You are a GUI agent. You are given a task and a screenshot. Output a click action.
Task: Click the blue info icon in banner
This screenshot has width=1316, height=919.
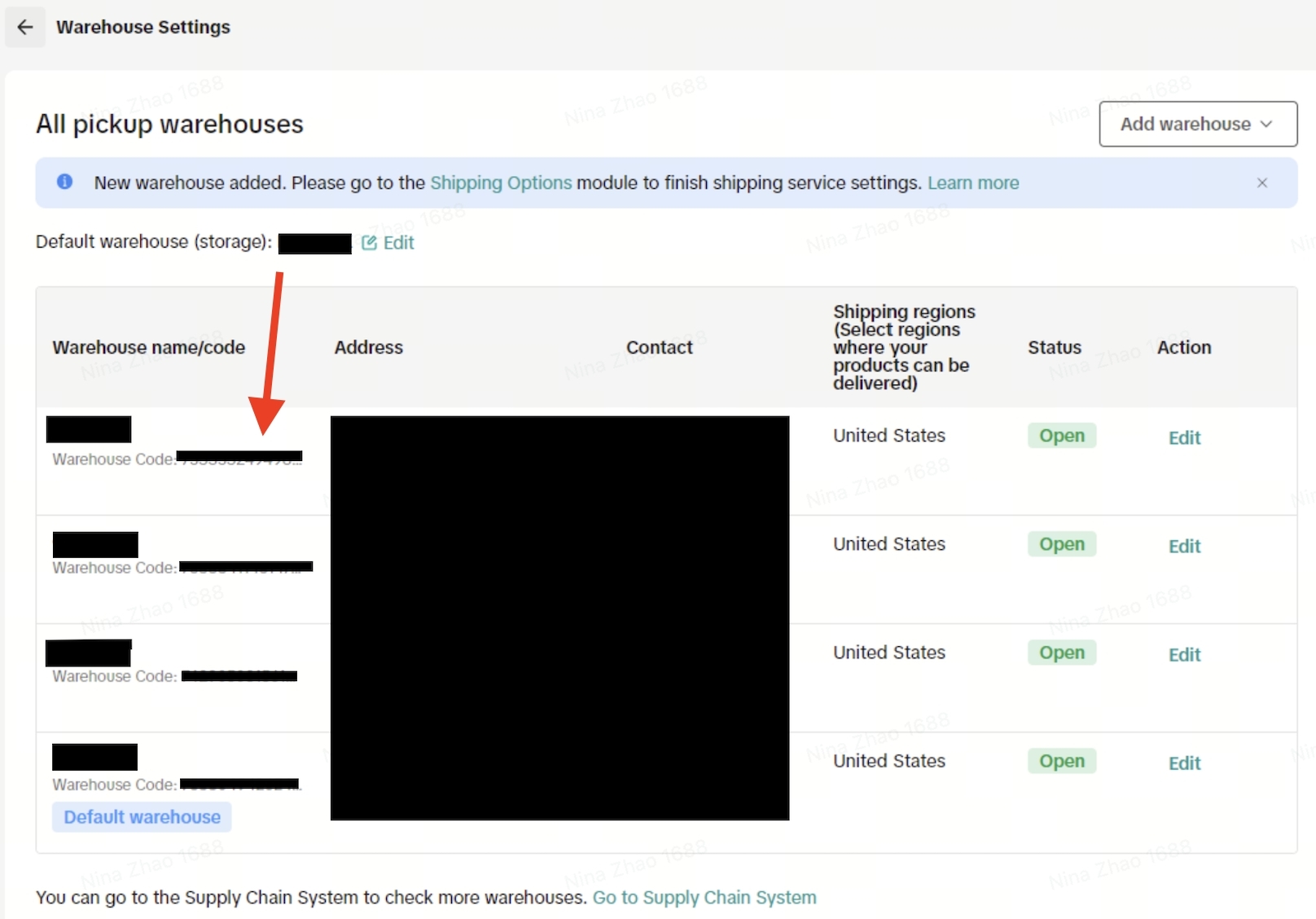[64, 182]
